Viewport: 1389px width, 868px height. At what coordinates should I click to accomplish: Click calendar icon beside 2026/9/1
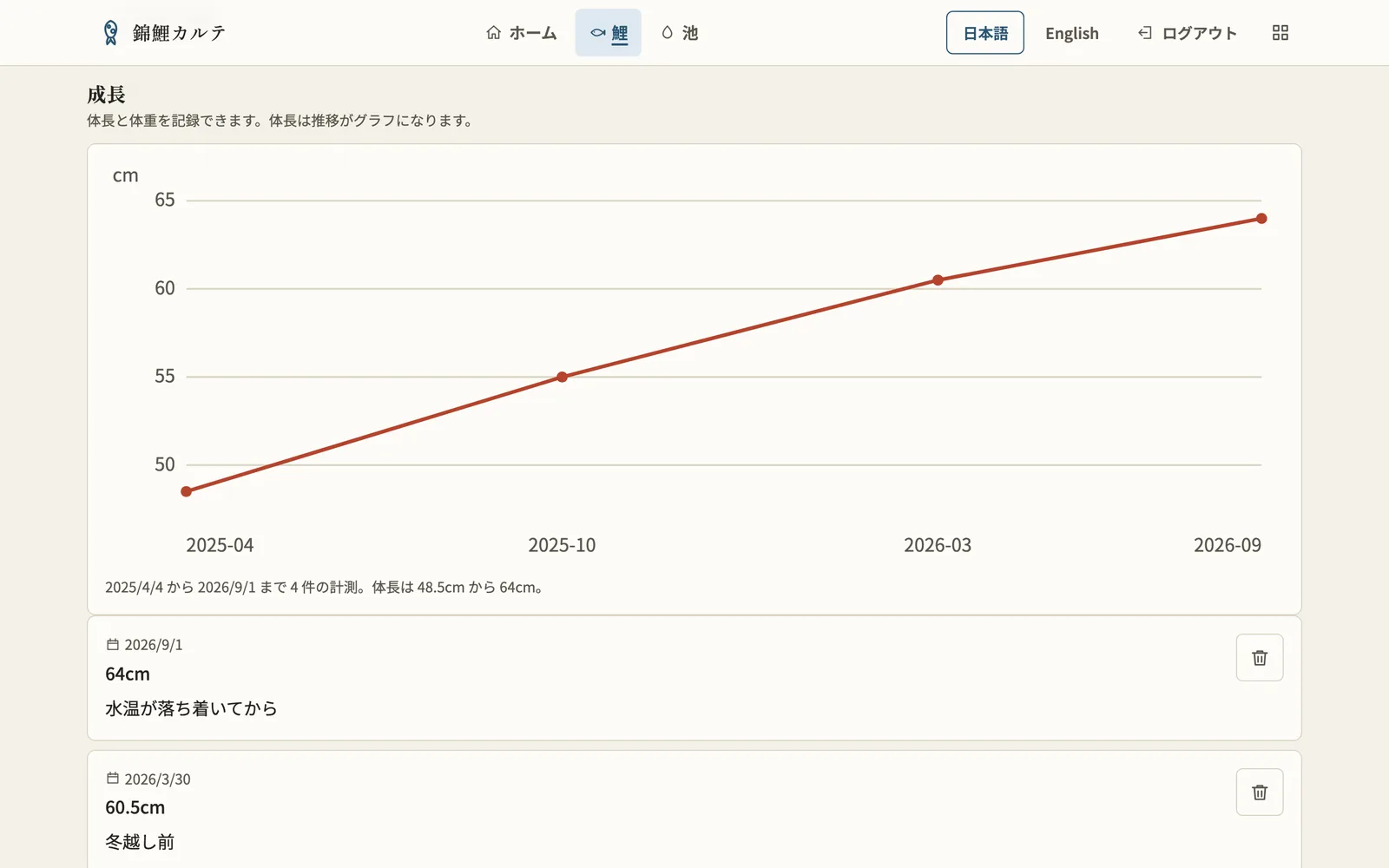[x=112, y=645]
